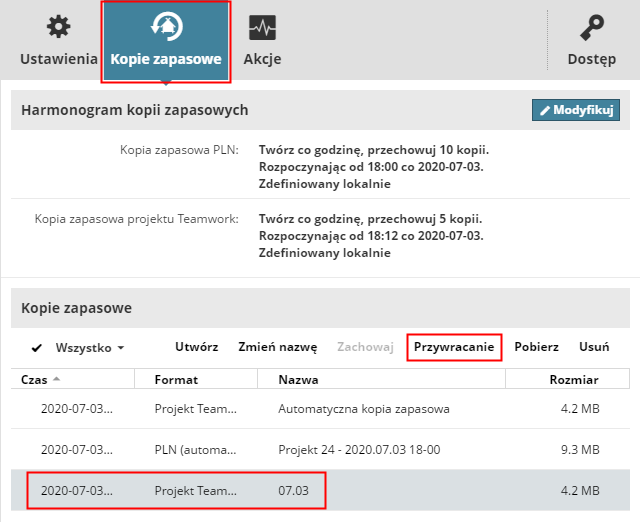Sort by the Nazwa column header

point(298,380)
